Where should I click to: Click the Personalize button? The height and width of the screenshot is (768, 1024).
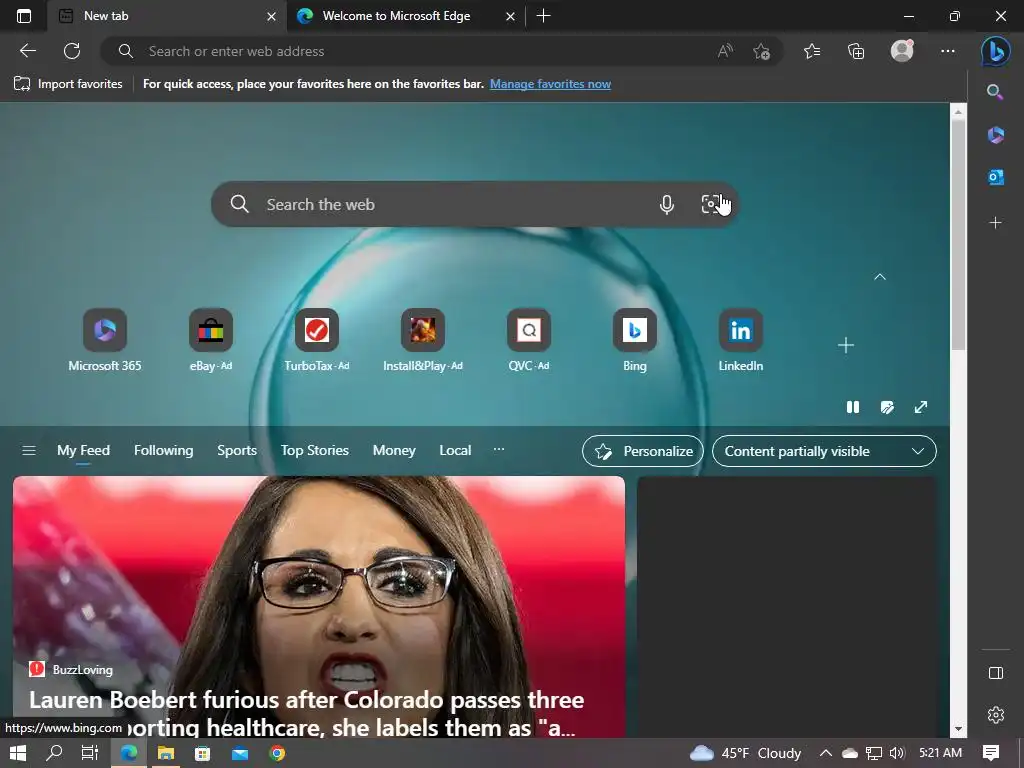[x=643, y=451]
